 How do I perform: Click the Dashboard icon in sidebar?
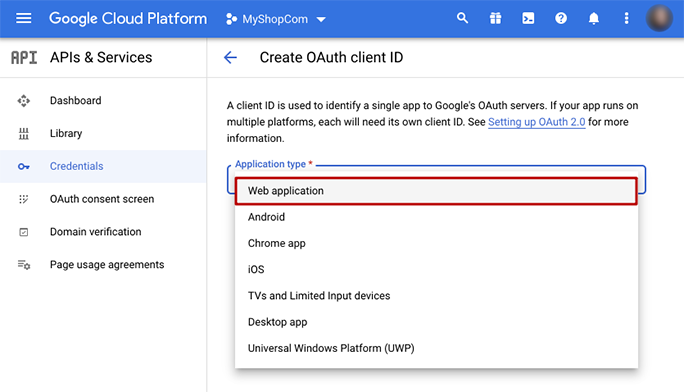24,101
